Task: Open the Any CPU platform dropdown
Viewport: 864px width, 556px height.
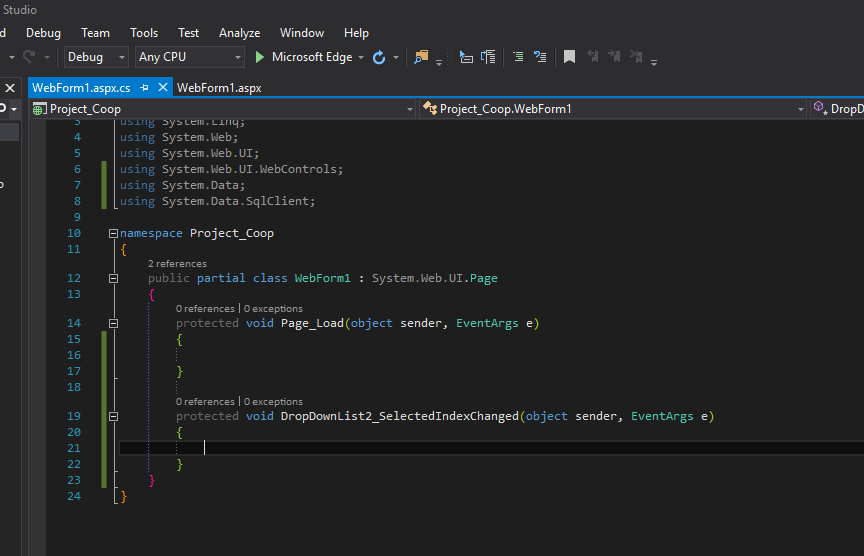Action: coord(190,57)
